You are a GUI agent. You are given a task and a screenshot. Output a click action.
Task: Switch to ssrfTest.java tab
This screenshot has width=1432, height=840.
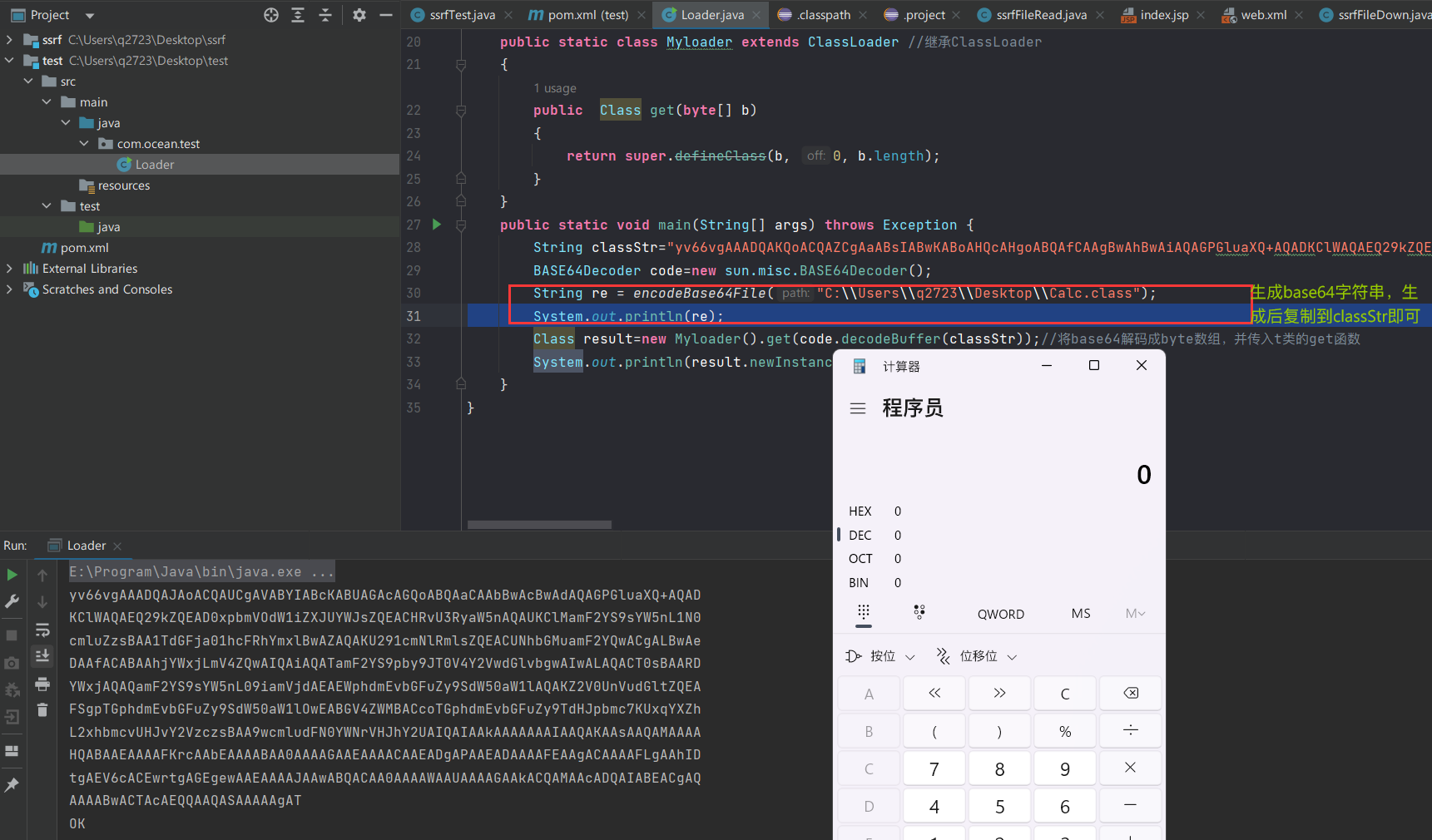(462, 15)
